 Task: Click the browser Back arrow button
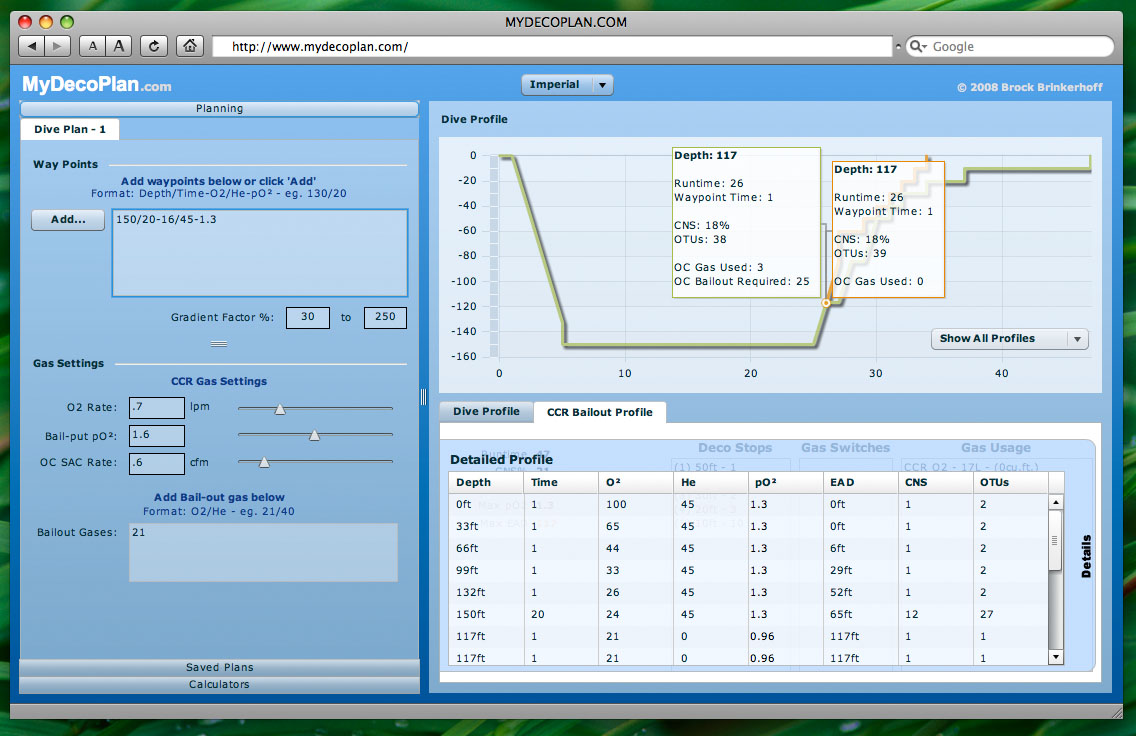pos(30,46)
